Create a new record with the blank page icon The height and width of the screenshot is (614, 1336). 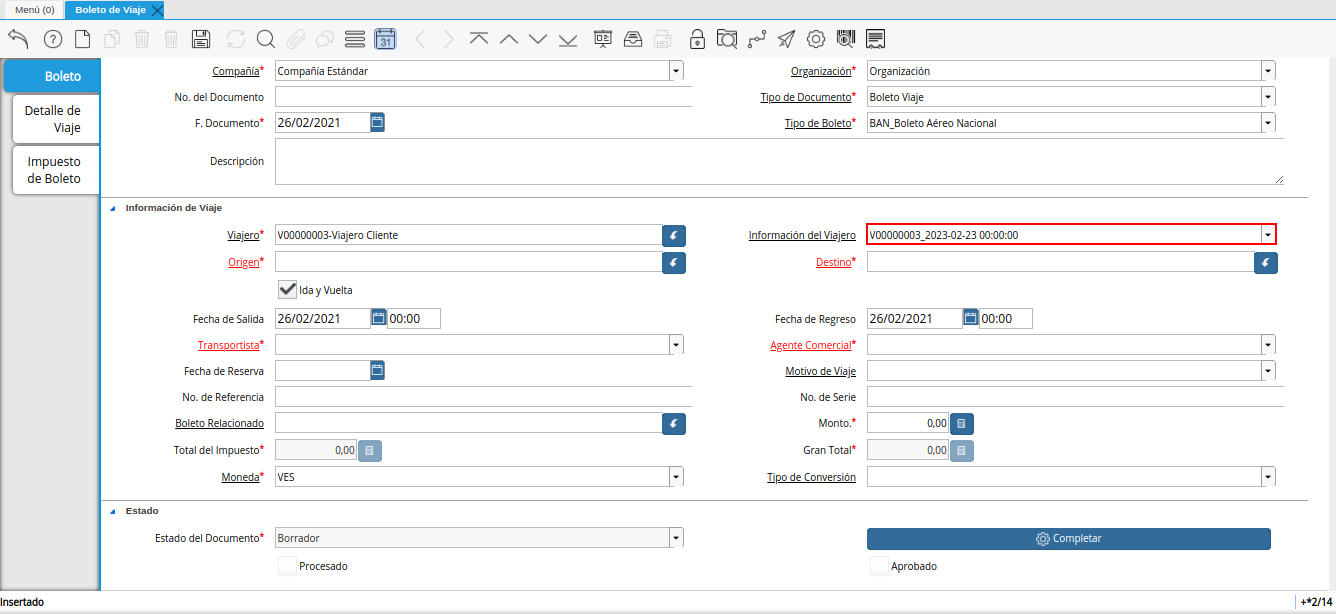tap(83, 39)
